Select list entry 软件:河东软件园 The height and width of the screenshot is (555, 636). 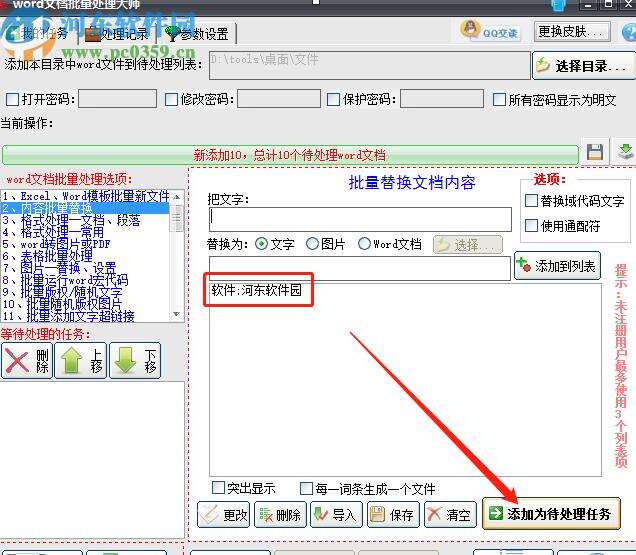click(x=257, y=290)
